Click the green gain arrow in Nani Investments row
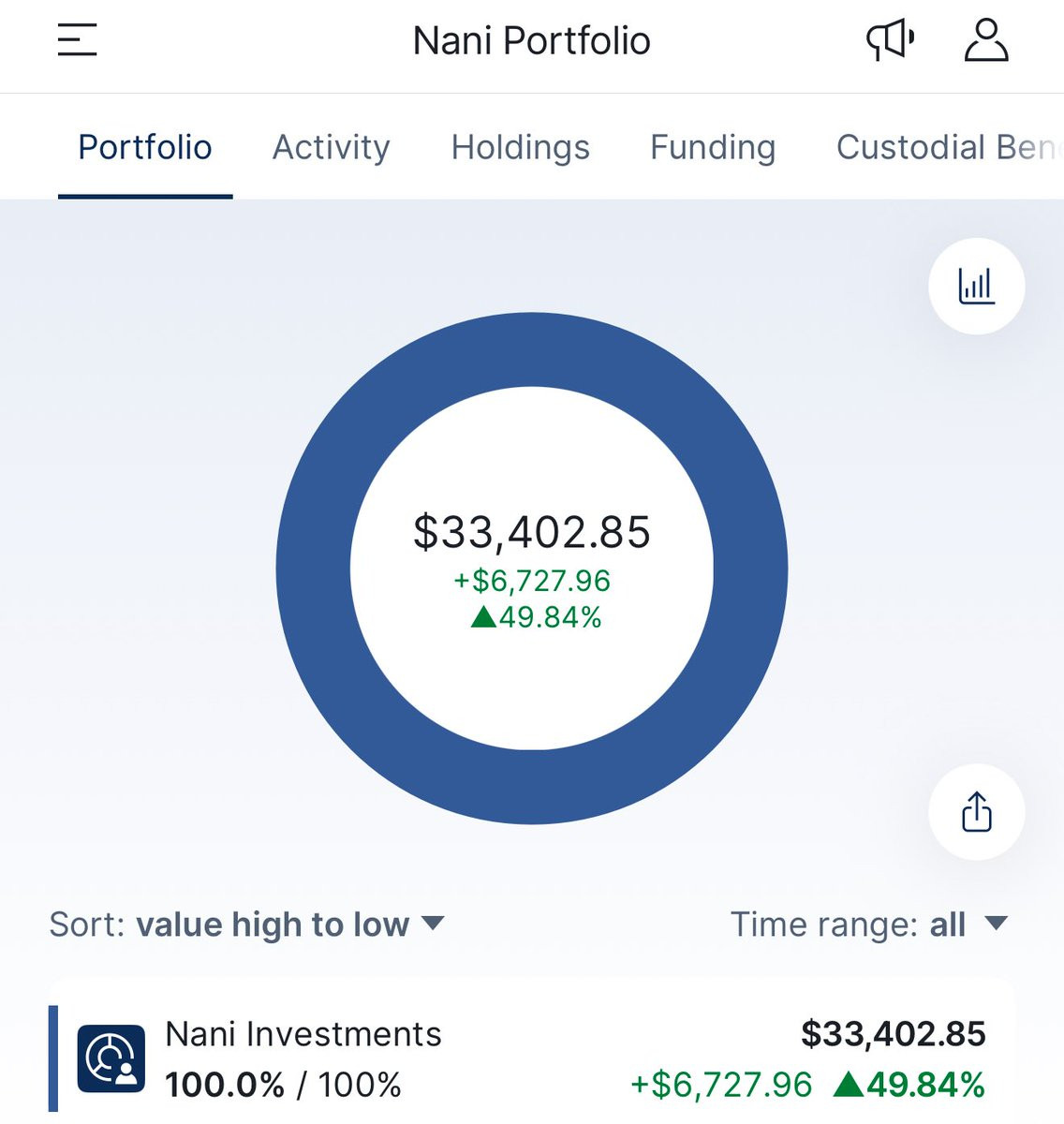Viewport: 1064px width, 1124px height. click(848, 1084)
